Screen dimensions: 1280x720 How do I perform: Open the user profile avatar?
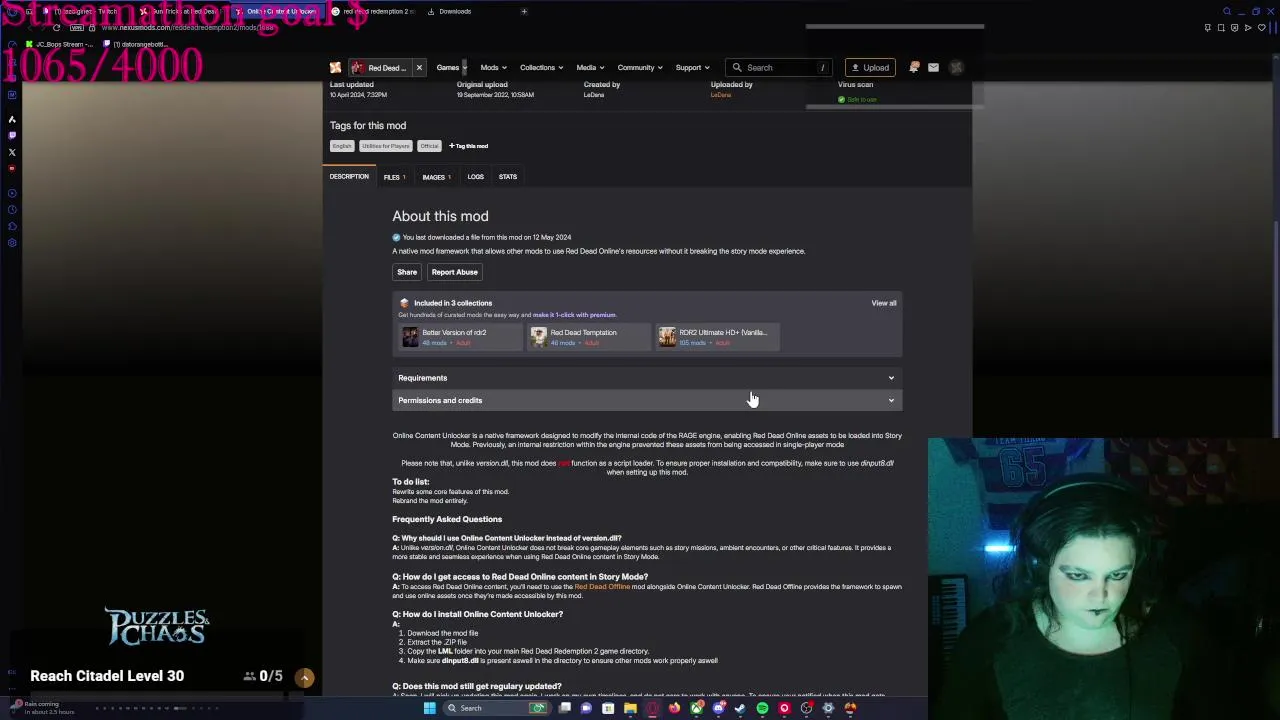click(956, 68)
